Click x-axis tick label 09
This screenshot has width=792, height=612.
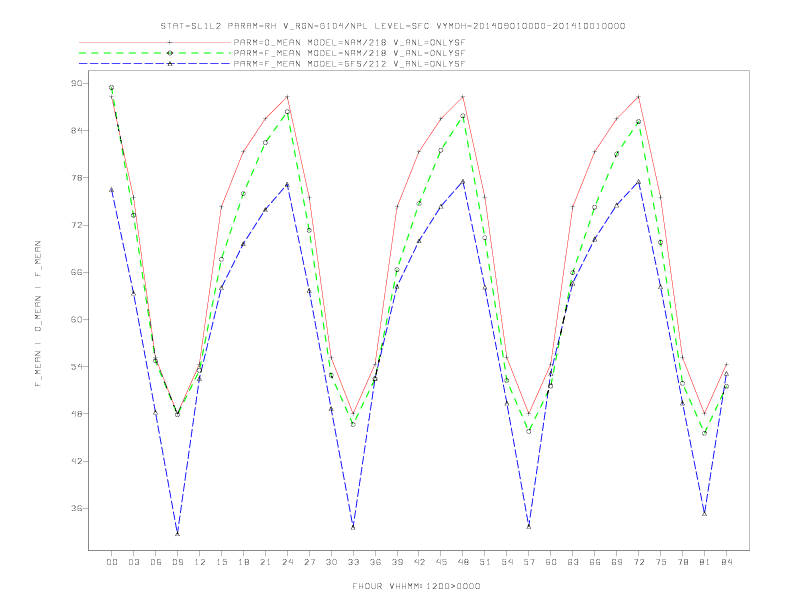click(177, 562)
